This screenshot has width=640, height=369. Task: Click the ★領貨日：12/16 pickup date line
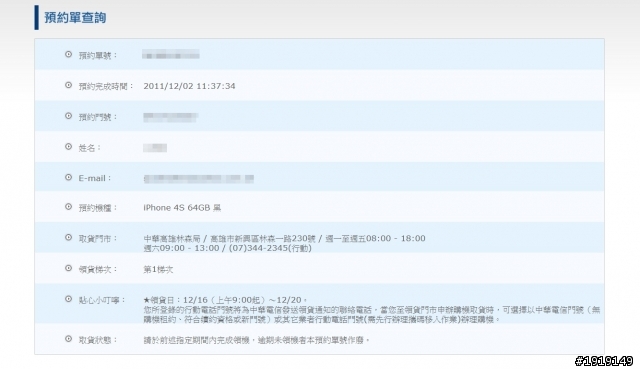(x=225, y=300)
